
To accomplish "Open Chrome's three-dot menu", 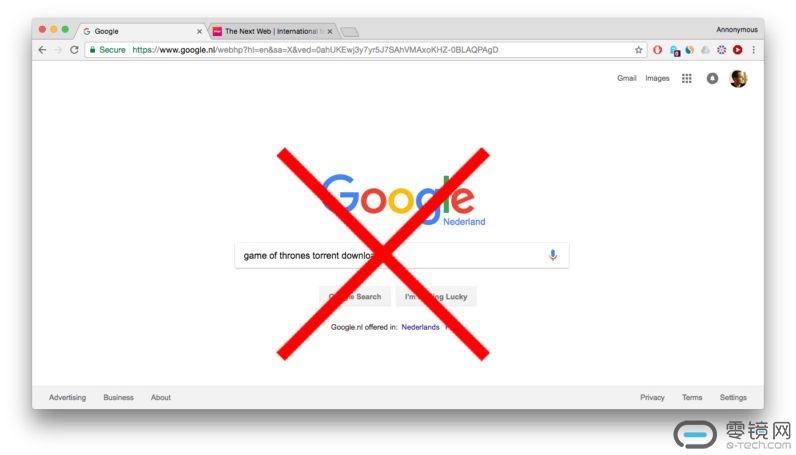I will [x=754, y=50].
